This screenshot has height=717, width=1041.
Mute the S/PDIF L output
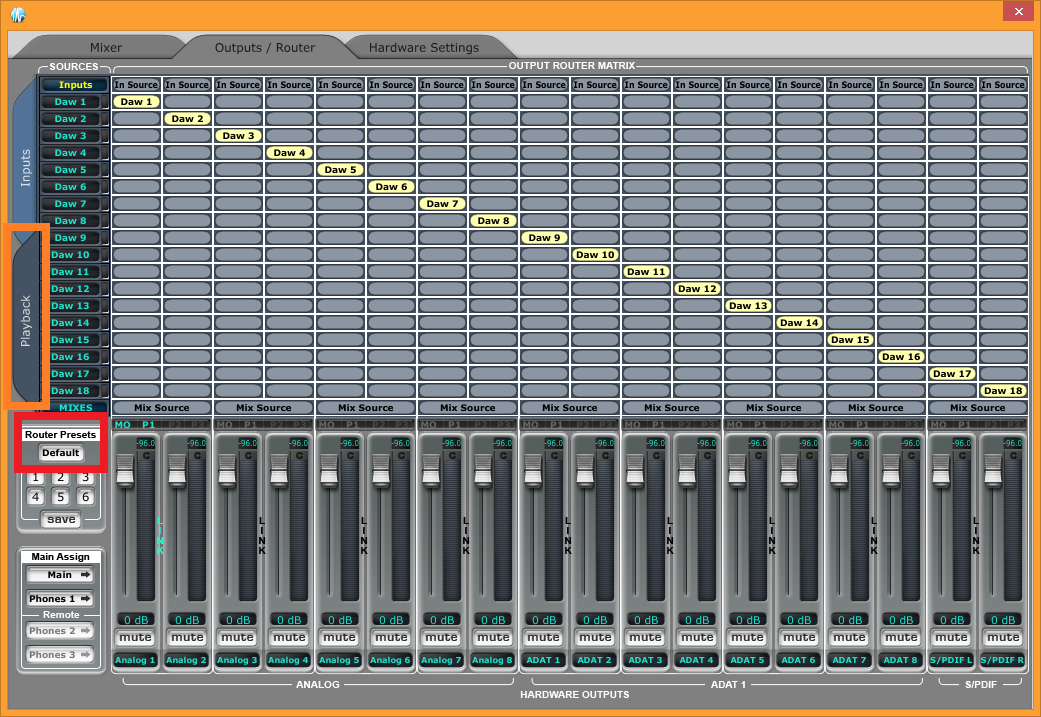[x=952, y=637]
